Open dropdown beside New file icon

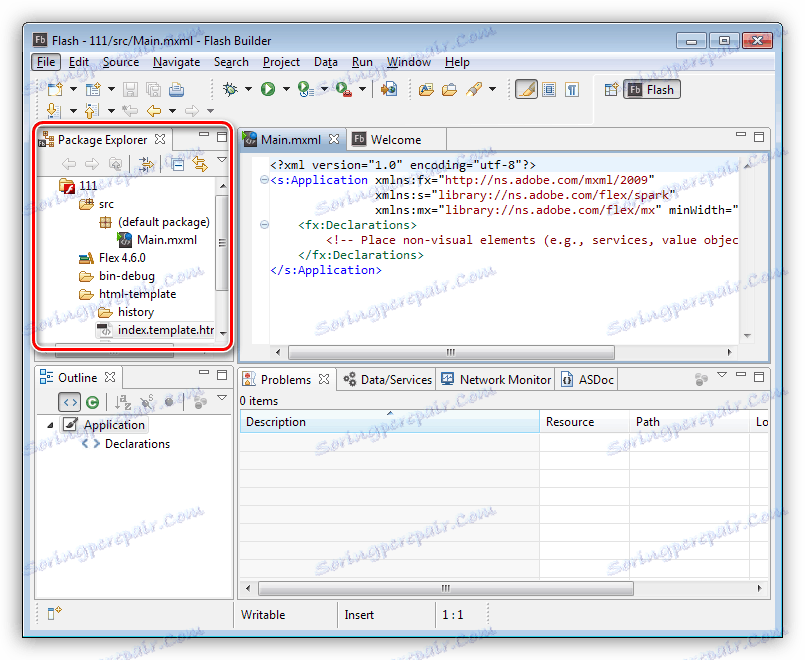point(73,89)
